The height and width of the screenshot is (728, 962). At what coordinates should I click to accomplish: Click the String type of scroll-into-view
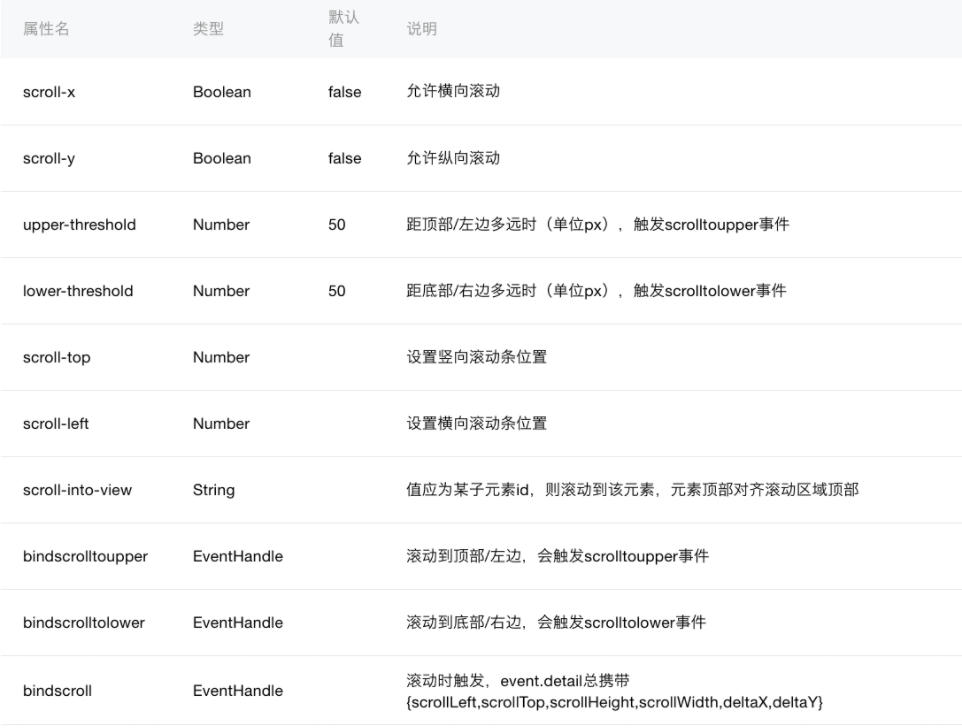click(214, 490)
